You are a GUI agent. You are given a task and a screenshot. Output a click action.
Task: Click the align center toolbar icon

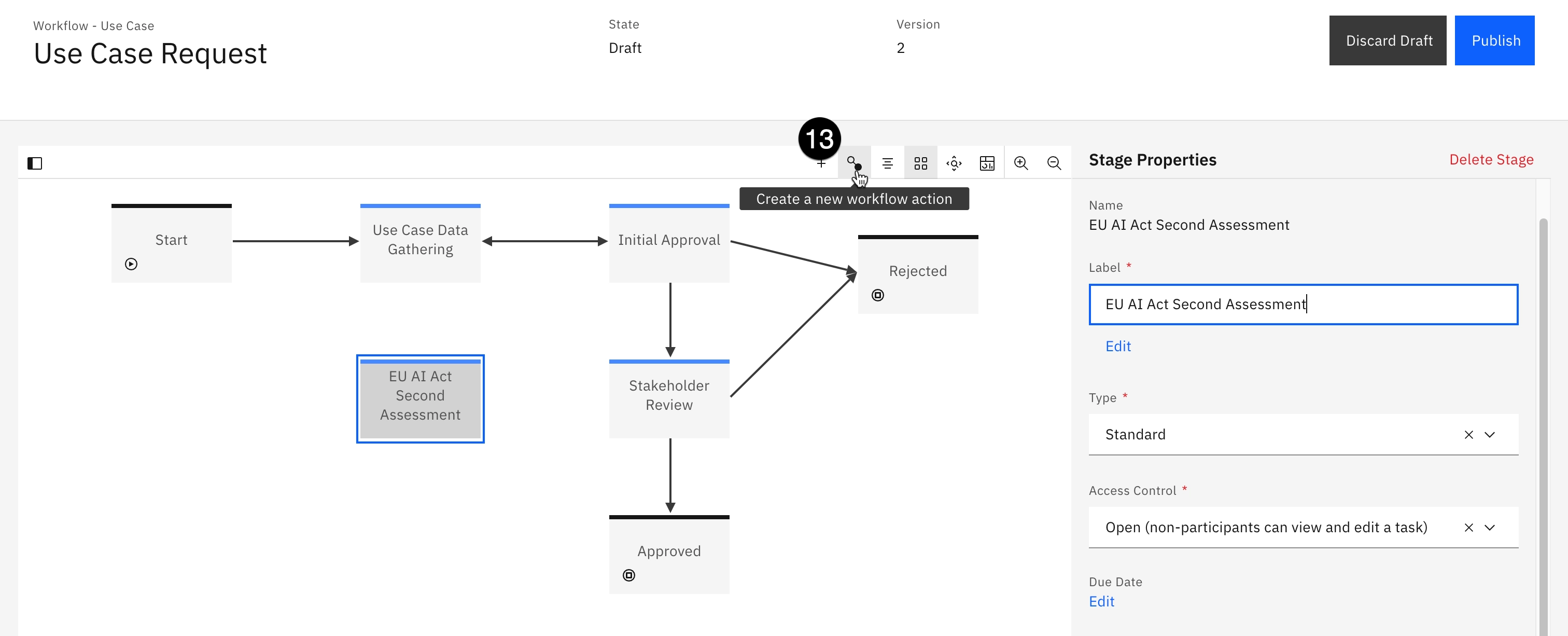(888, 163)
